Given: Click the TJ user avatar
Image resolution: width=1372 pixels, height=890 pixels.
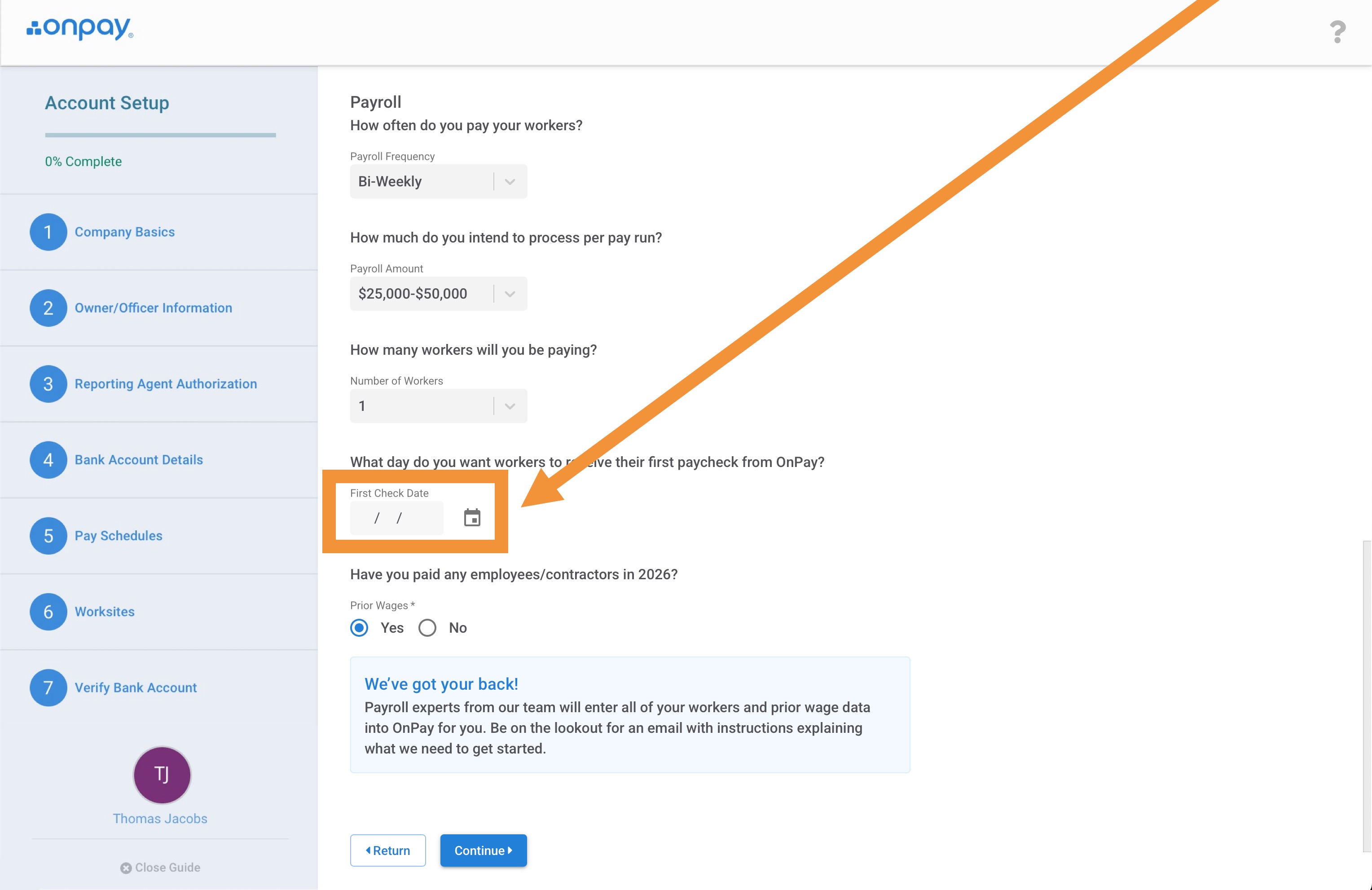Looking at the screenshot, I should point(162,775).
